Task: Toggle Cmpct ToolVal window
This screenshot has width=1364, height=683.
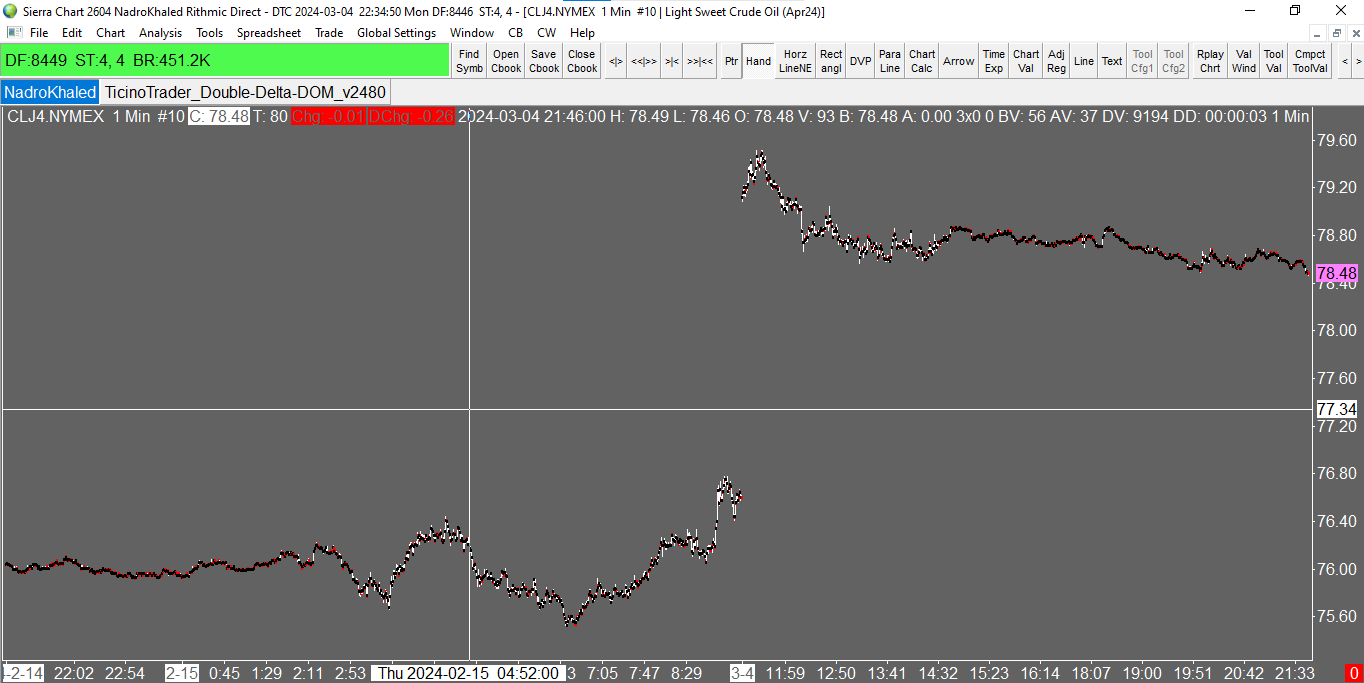Action: 1310,61
